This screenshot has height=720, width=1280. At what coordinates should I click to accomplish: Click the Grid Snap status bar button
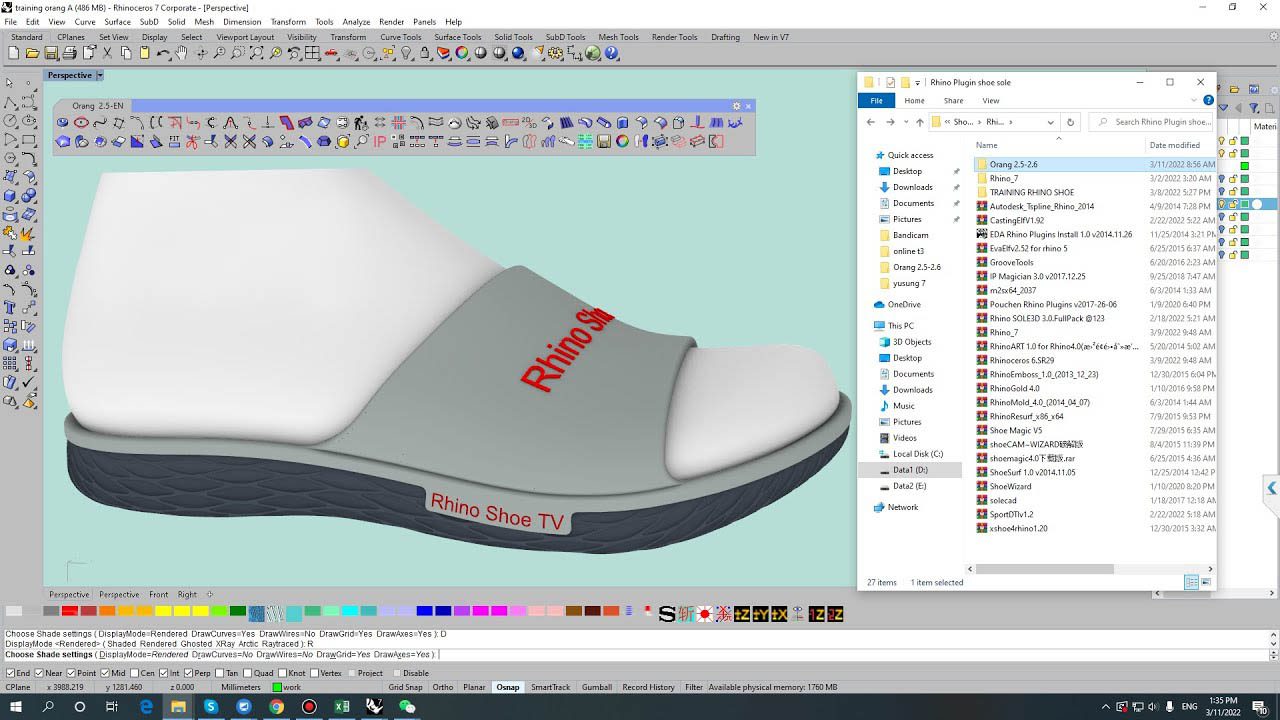[405, 687]
